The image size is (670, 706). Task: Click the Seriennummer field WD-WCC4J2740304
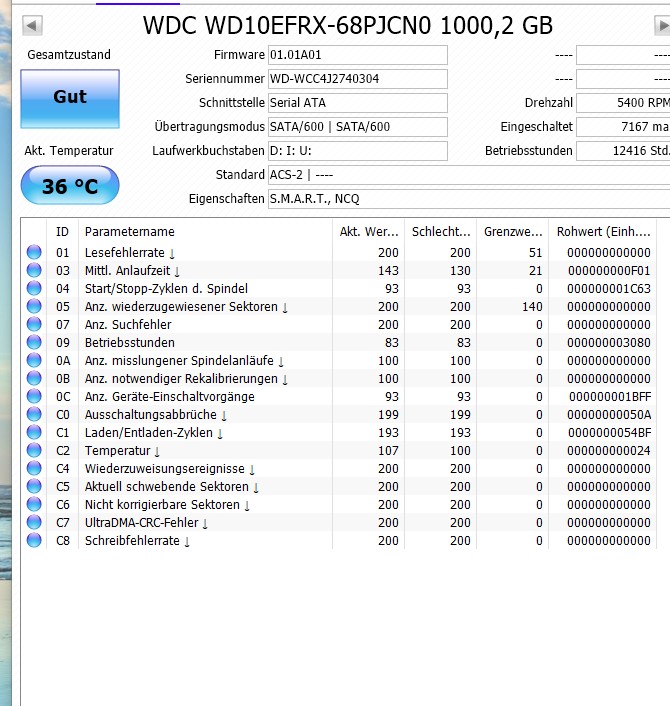(358, 79)
